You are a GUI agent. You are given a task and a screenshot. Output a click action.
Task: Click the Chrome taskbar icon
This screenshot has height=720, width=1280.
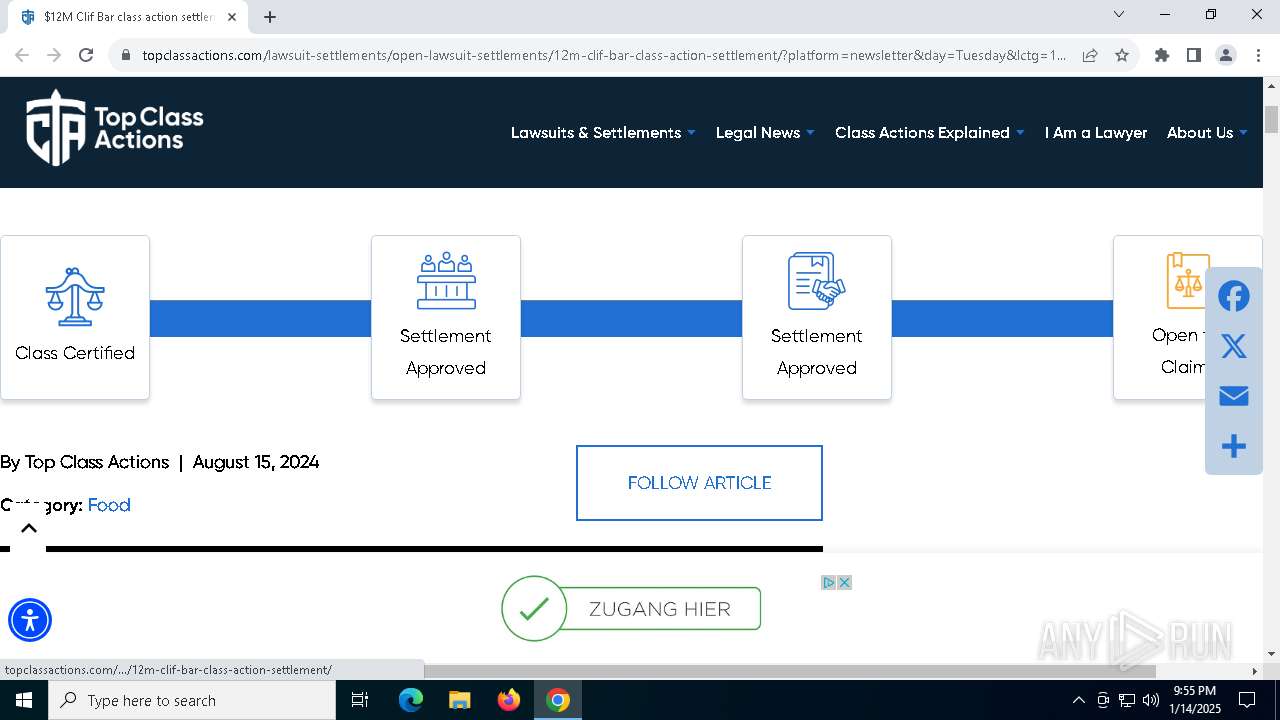(x=558, y=700)
